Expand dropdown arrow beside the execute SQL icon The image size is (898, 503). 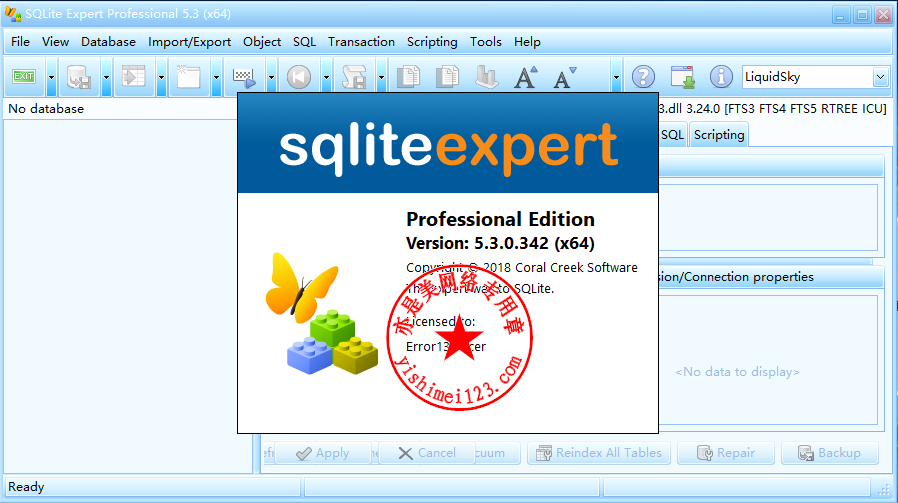(271, 77)
